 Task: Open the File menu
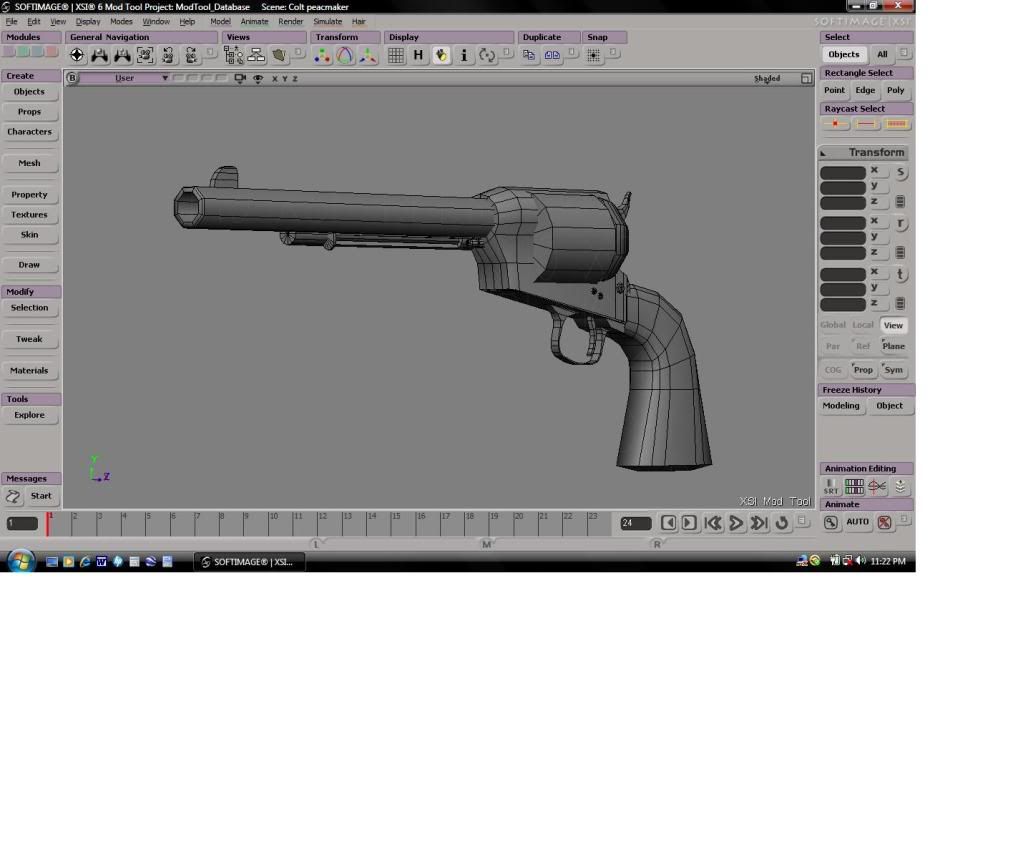[x=12, y=22]
